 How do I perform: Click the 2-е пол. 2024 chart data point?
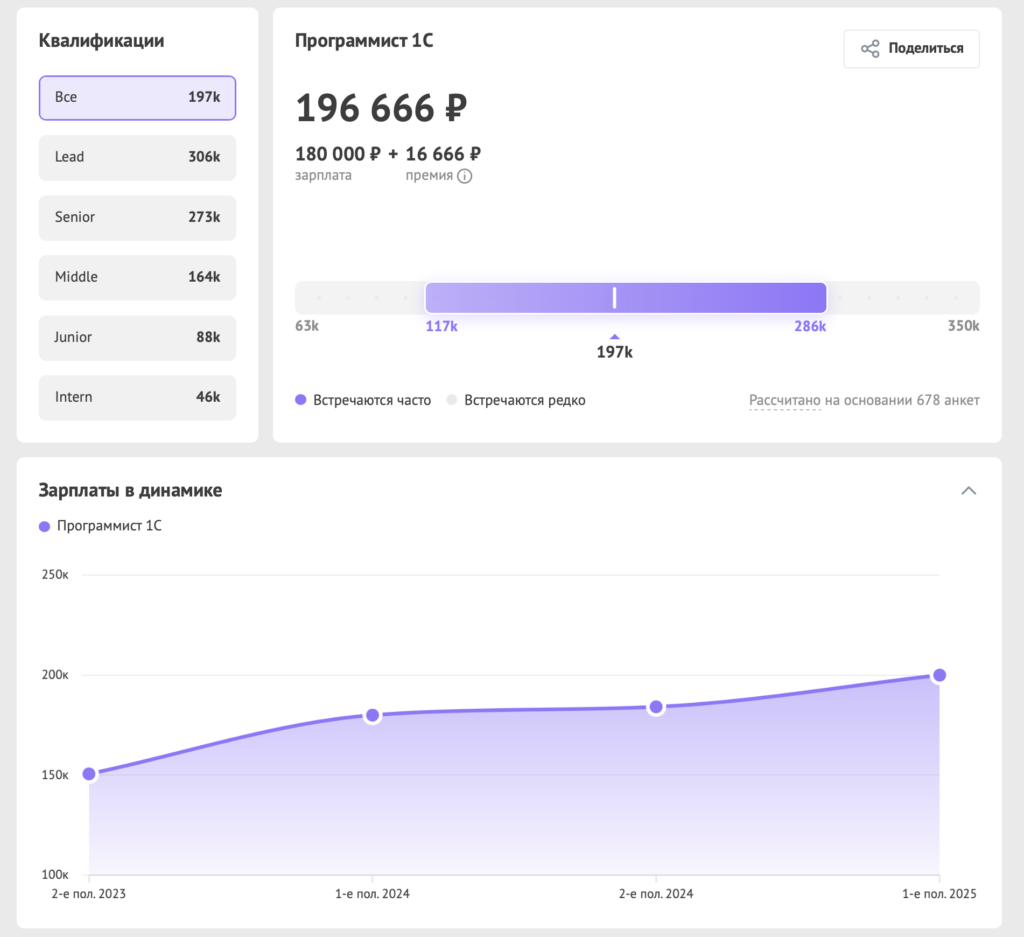[656, 707]
